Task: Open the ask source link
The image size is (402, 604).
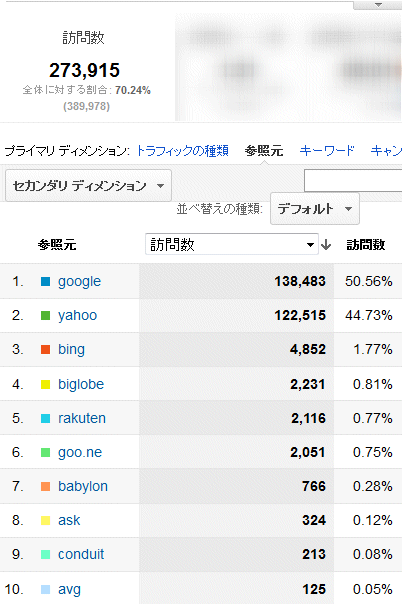Action: pyautogui.click(x=69, y=520)
